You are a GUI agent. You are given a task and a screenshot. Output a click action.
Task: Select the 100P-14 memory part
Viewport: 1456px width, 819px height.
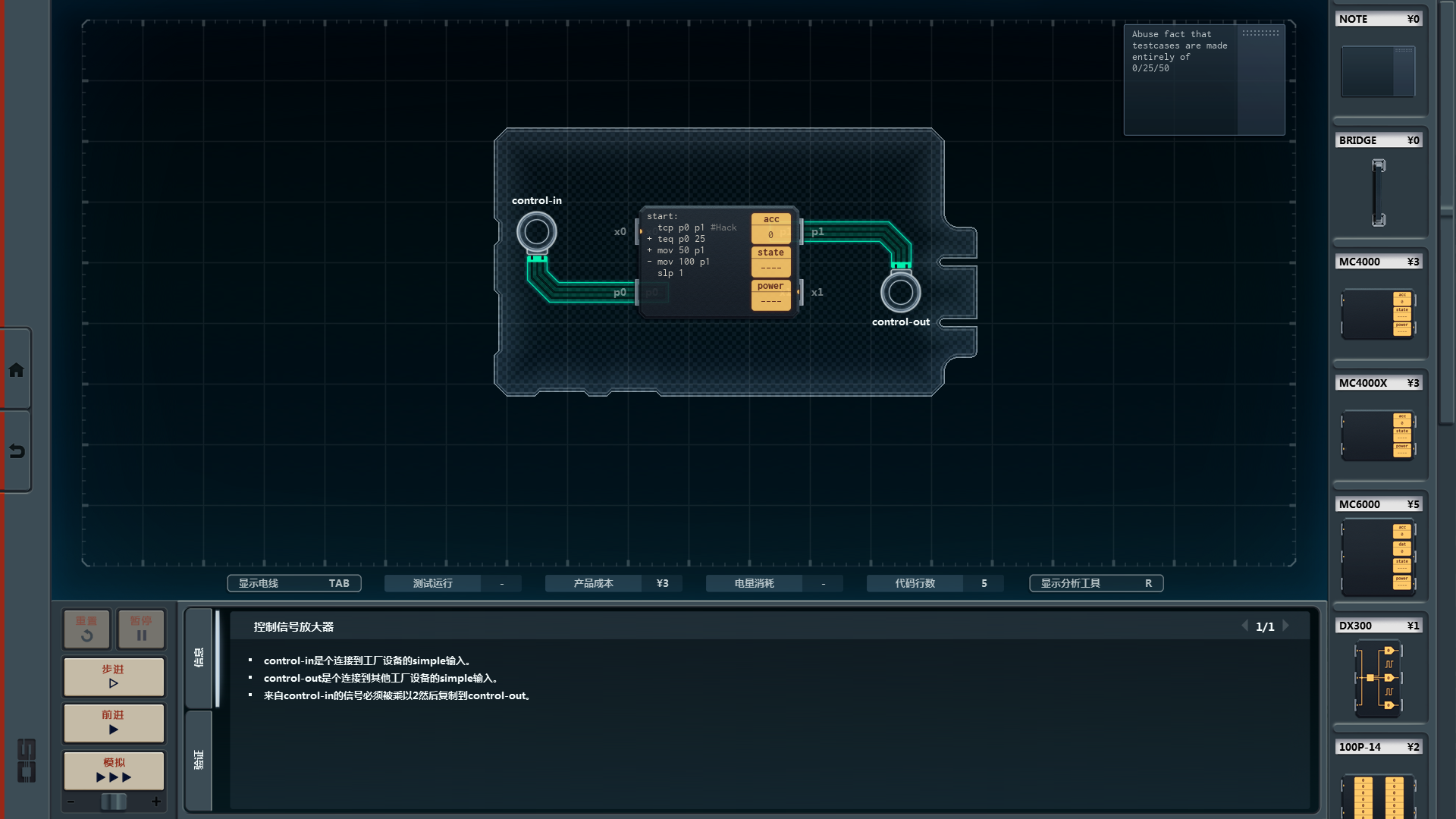pos(1378,795)
